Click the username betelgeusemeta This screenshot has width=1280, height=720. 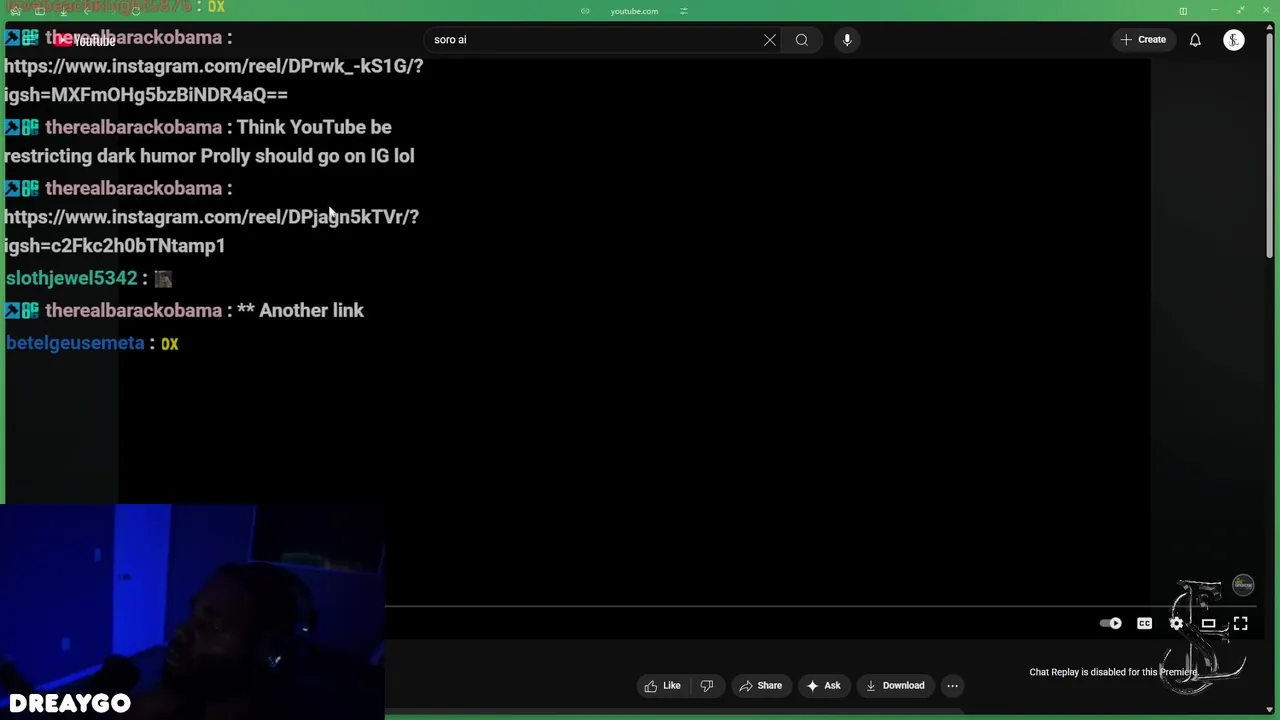coord(75,343)
